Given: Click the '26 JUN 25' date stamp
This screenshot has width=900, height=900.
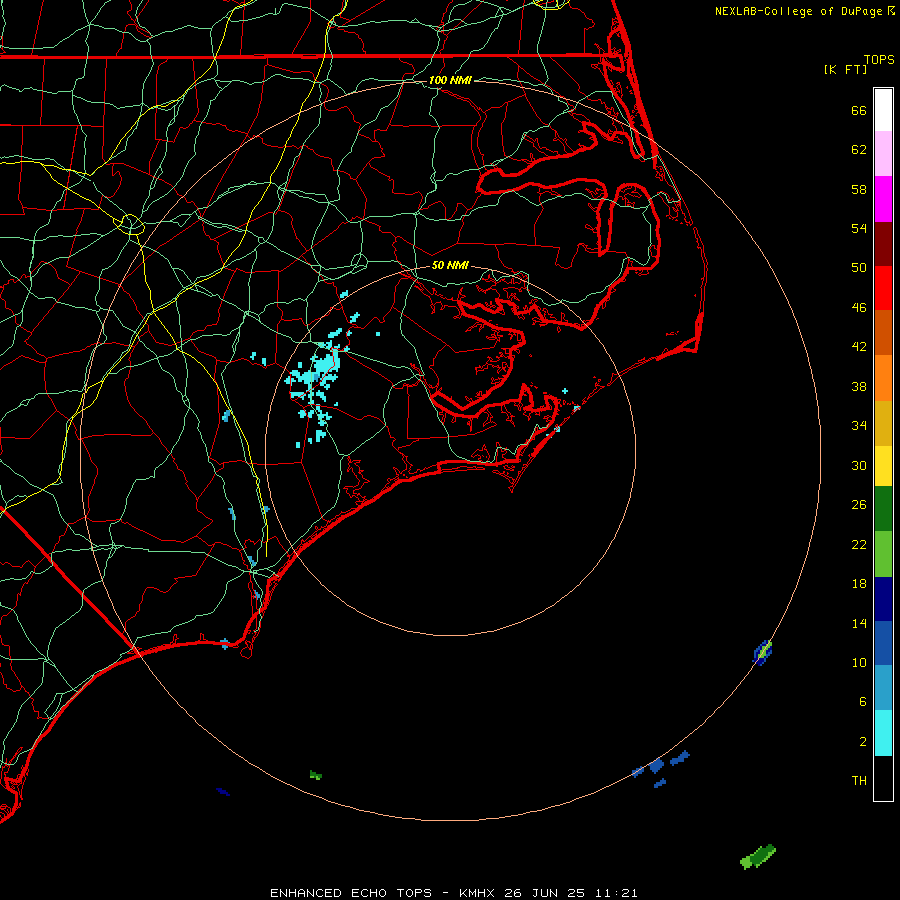Looking at the screenshot, I should point(544,893).
